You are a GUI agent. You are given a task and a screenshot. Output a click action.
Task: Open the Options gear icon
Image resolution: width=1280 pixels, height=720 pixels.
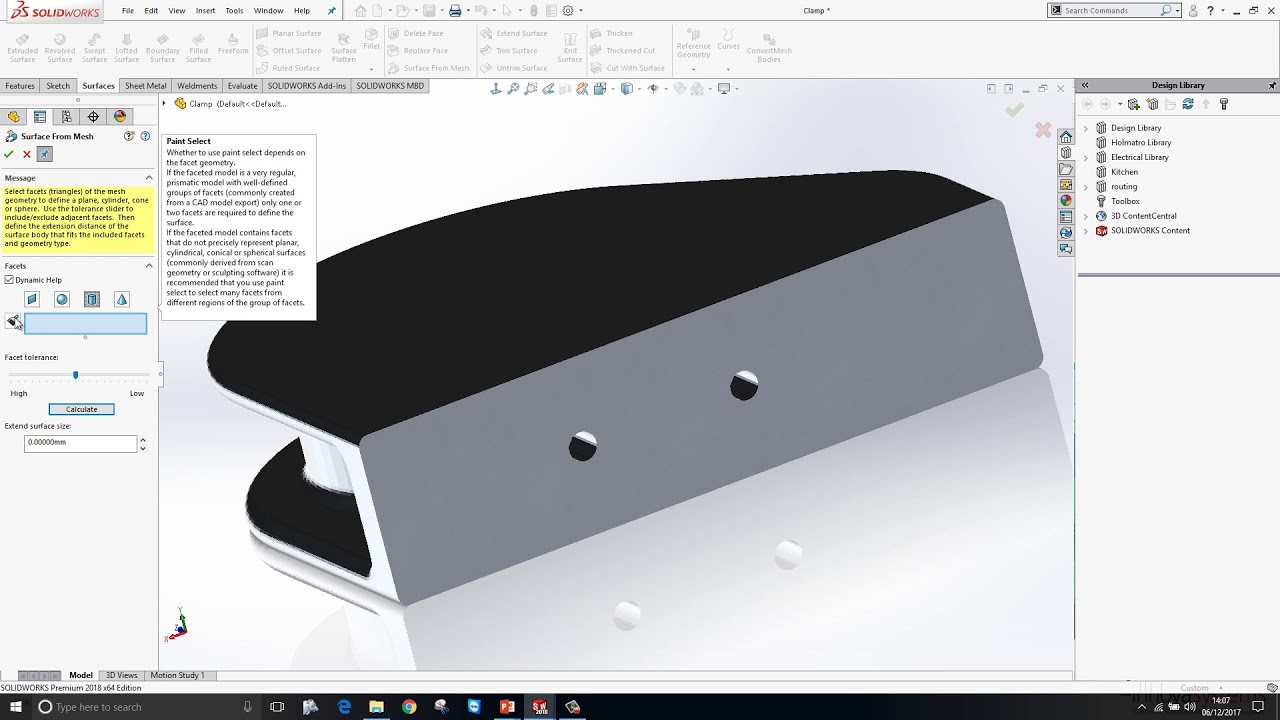tap(568, 11)
